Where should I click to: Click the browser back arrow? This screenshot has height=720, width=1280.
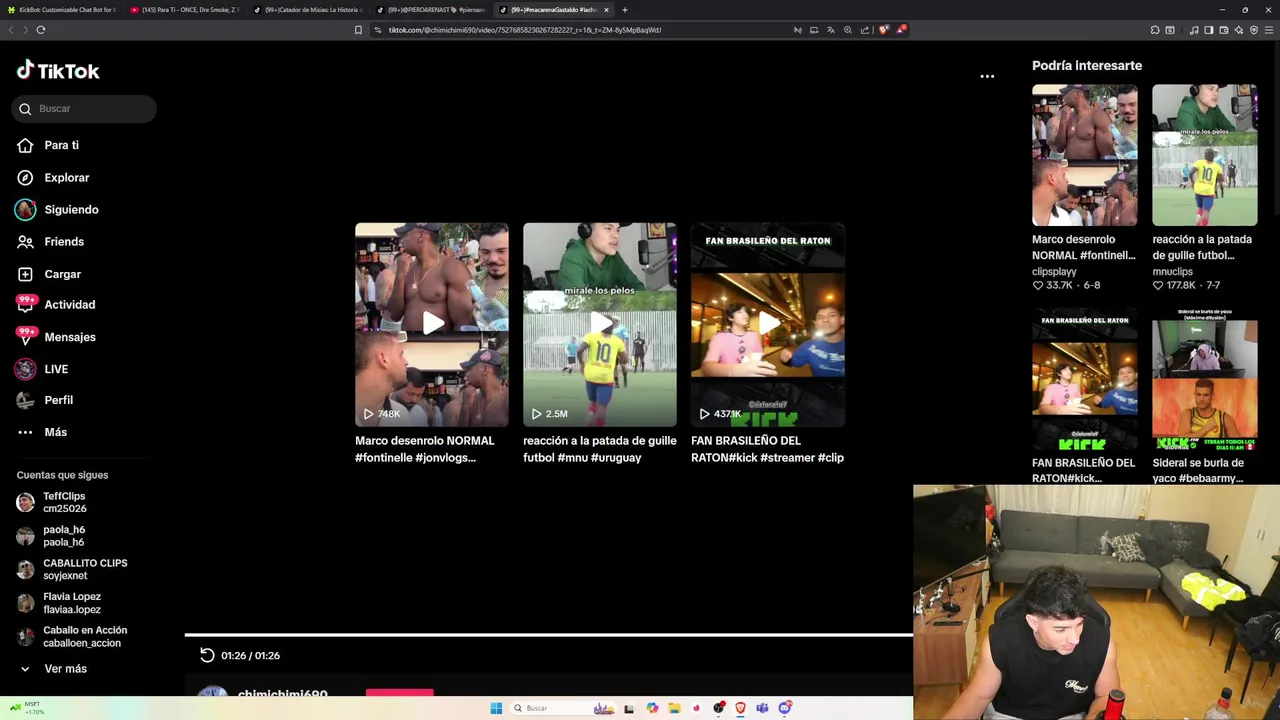coord(11,30)
